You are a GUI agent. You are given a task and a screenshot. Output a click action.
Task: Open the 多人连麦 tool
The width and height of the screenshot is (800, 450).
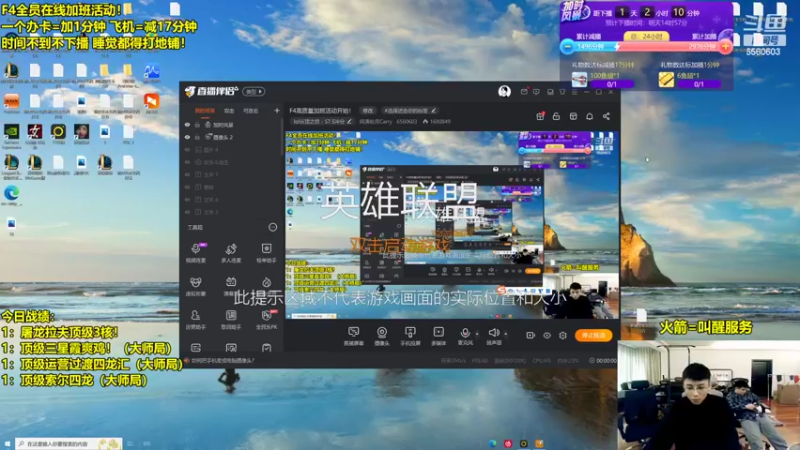coord(231,253)
